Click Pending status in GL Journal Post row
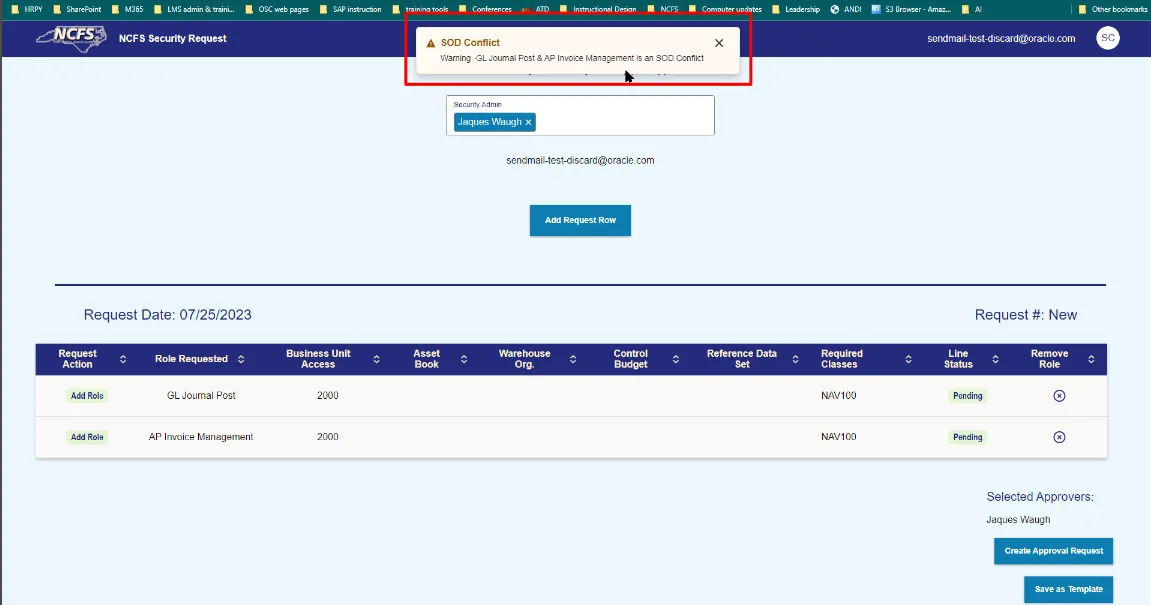 (967, 396)
